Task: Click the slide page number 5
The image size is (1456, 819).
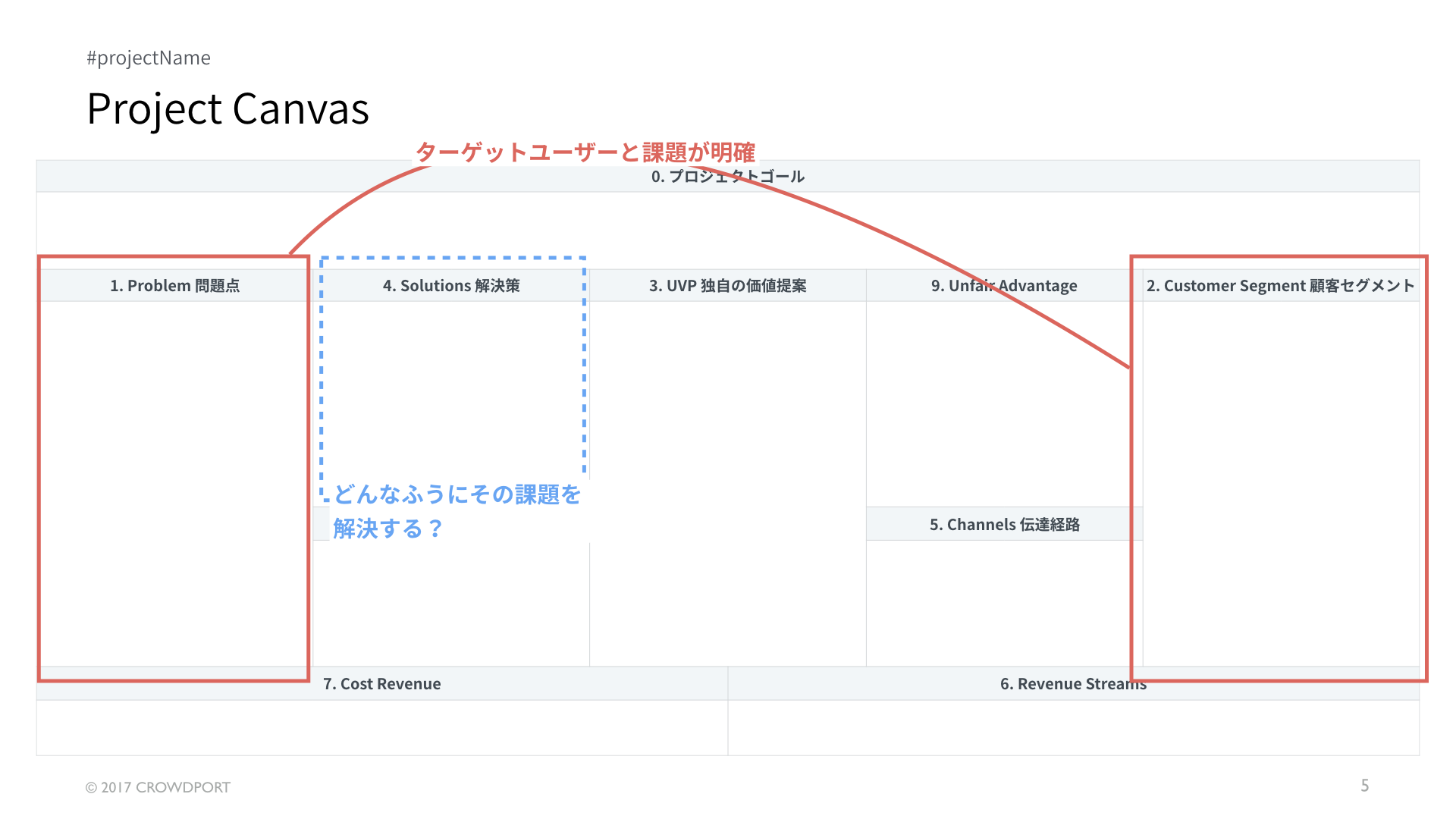Action: tap(1365, 786)
